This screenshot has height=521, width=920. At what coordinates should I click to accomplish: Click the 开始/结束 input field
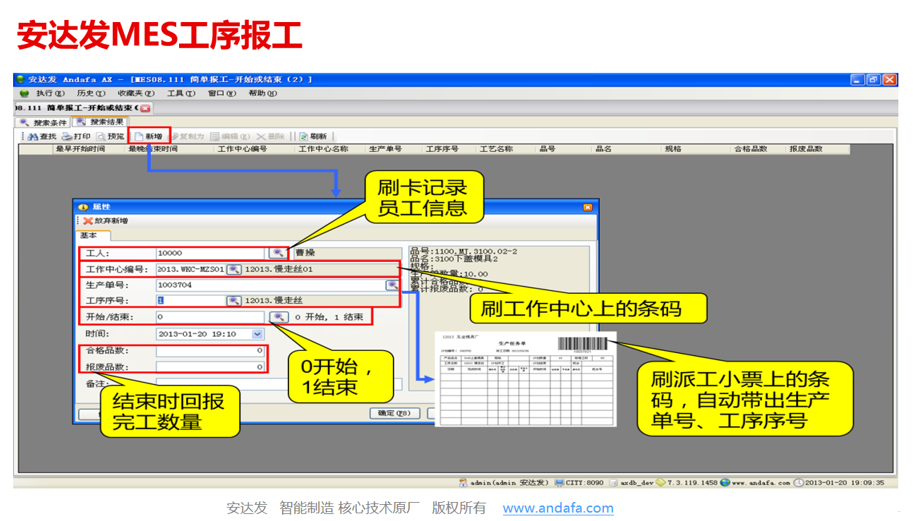click(211, 317)
